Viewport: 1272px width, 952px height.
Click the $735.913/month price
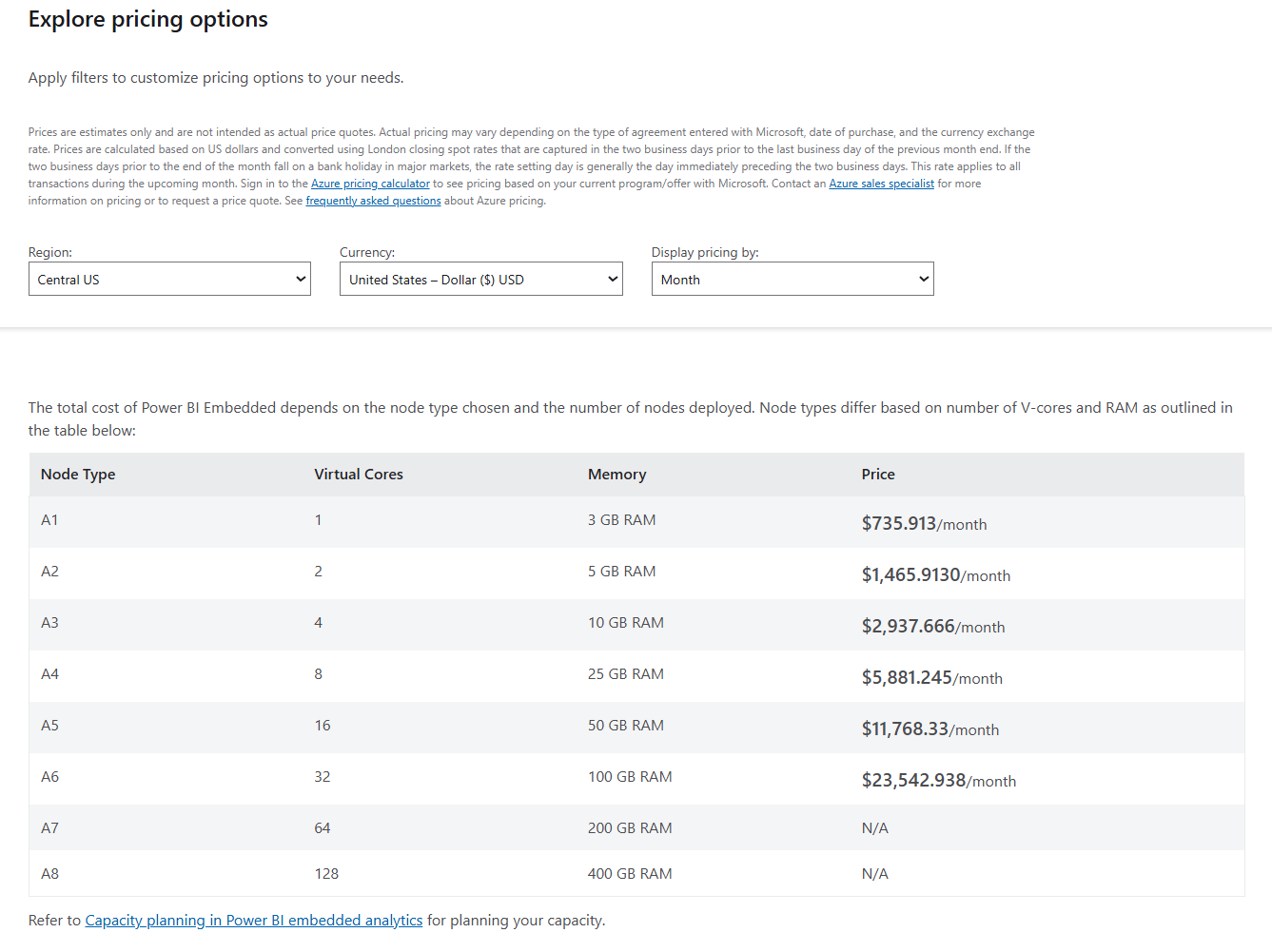(924, 523)
